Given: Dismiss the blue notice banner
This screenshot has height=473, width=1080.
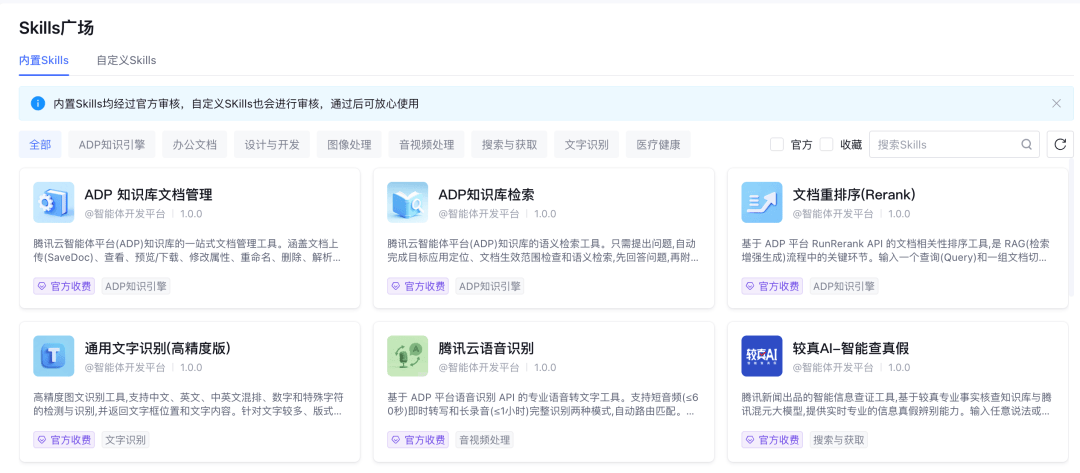Looking at the screenshot, I should [x=1057, y=103].
